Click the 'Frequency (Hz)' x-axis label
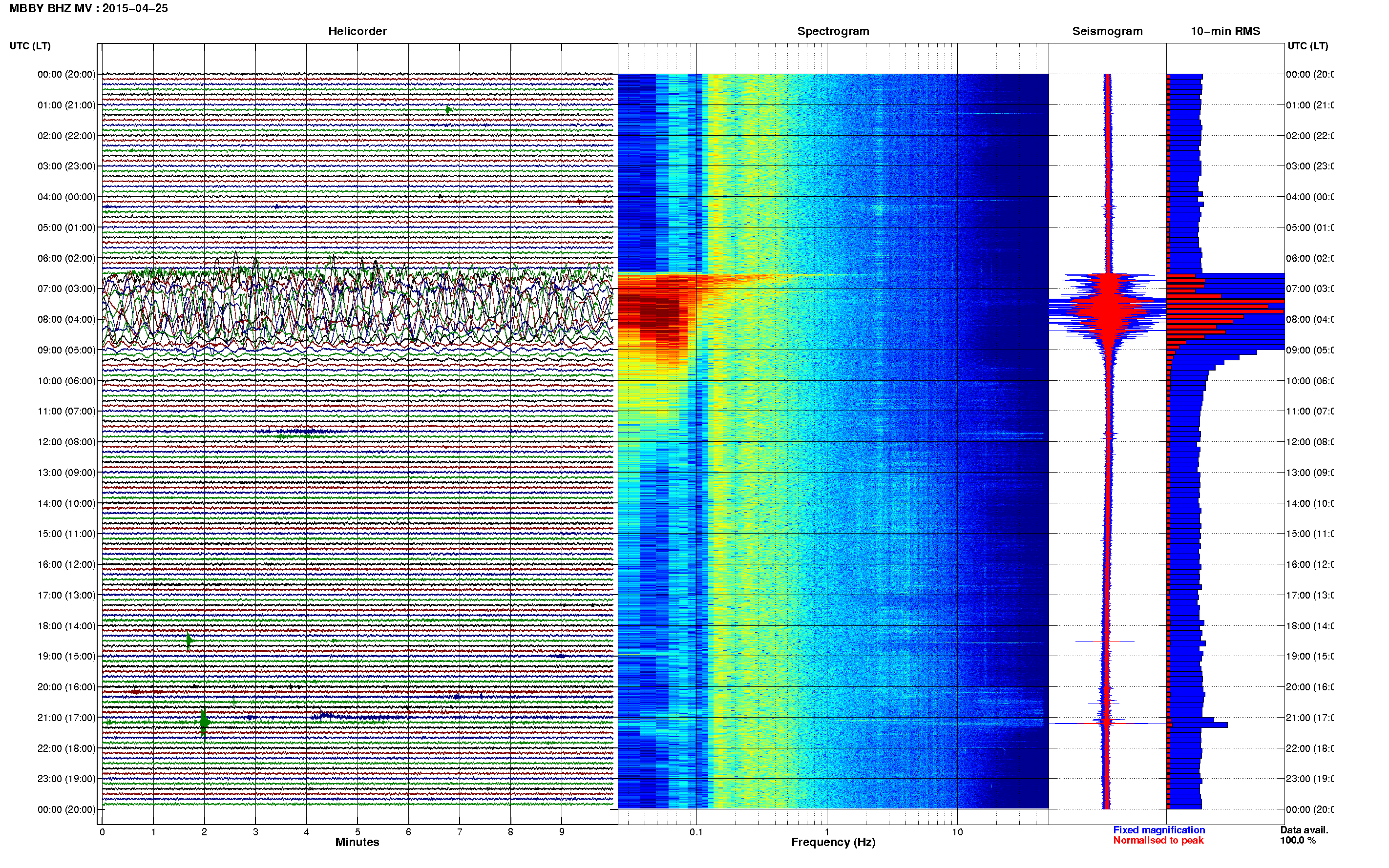Screen dimensions: 1389x868 tap(833, 842)
